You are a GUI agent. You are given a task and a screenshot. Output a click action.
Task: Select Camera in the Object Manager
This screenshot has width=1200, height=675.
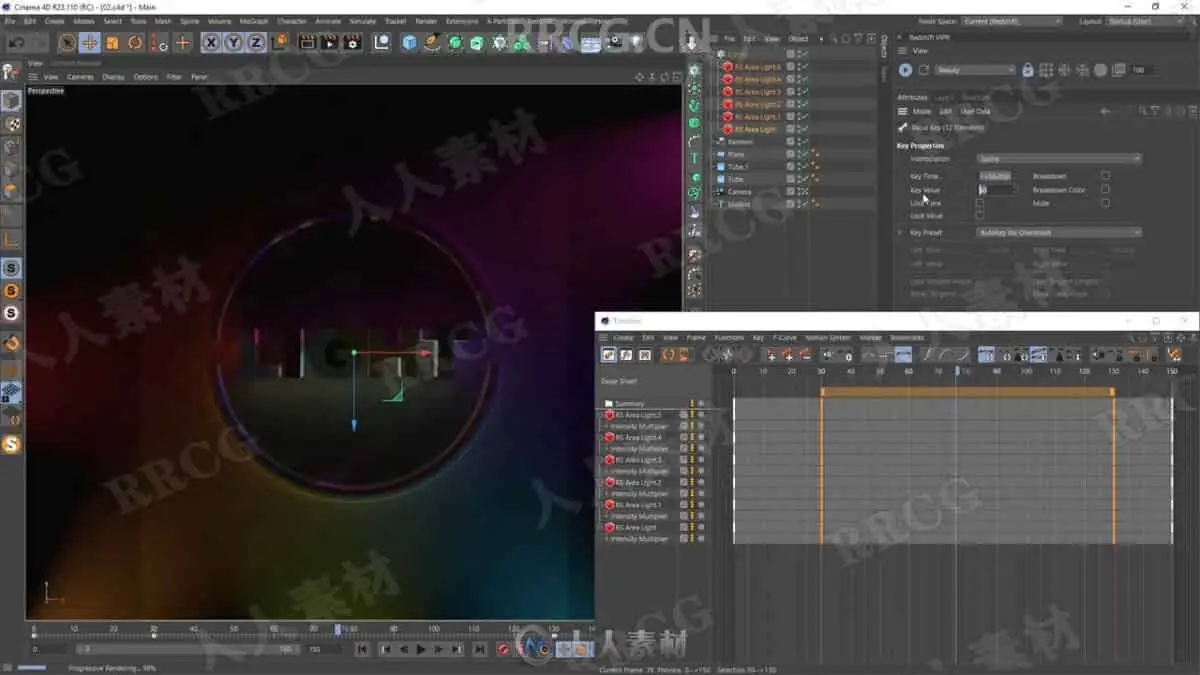point(739,192)
